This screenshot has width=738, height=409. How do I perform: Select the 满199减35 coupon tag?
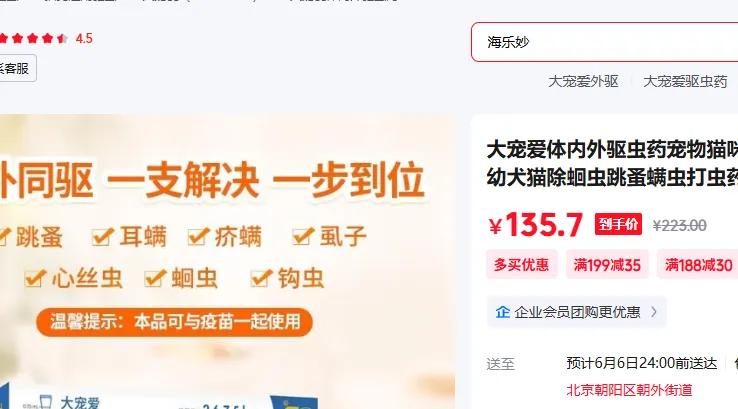(x=607, y=265)
